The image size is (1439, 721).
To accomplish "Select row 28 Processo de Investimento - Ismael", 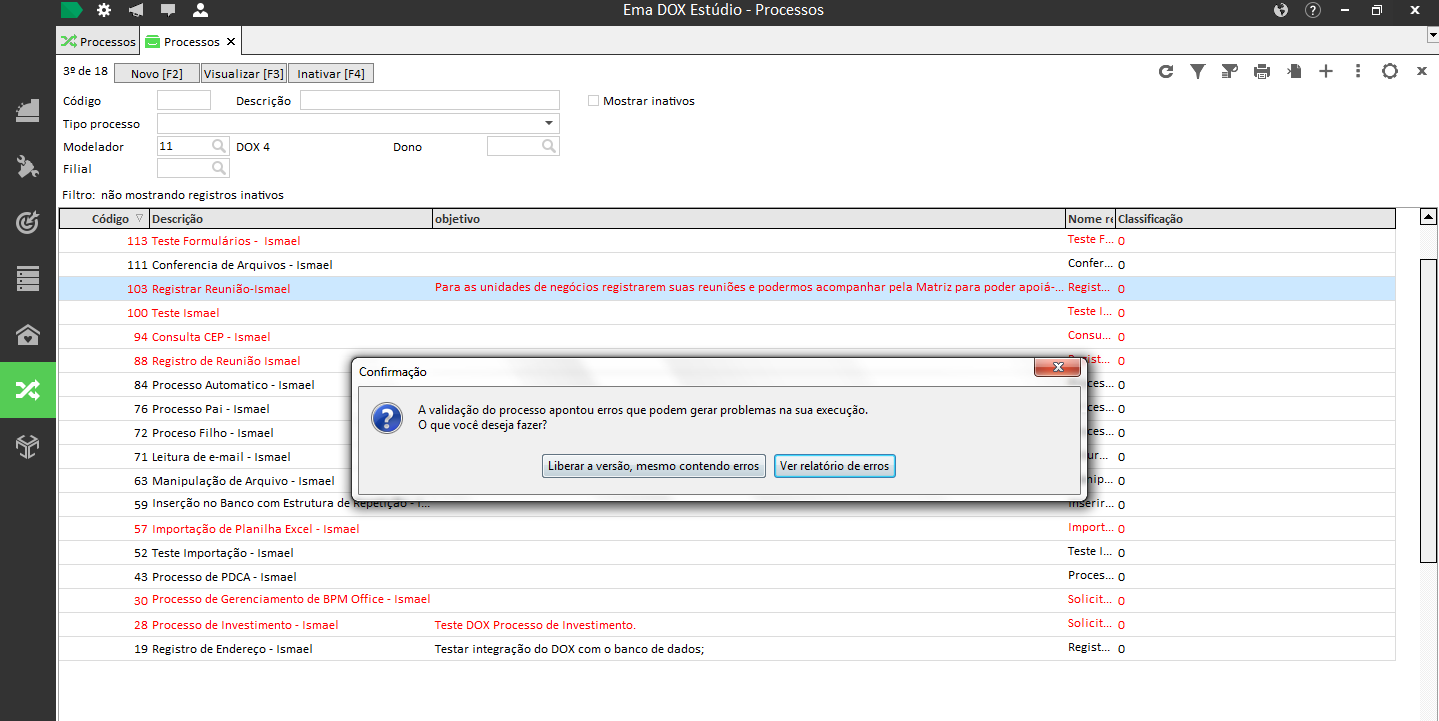I will [727, 625].
